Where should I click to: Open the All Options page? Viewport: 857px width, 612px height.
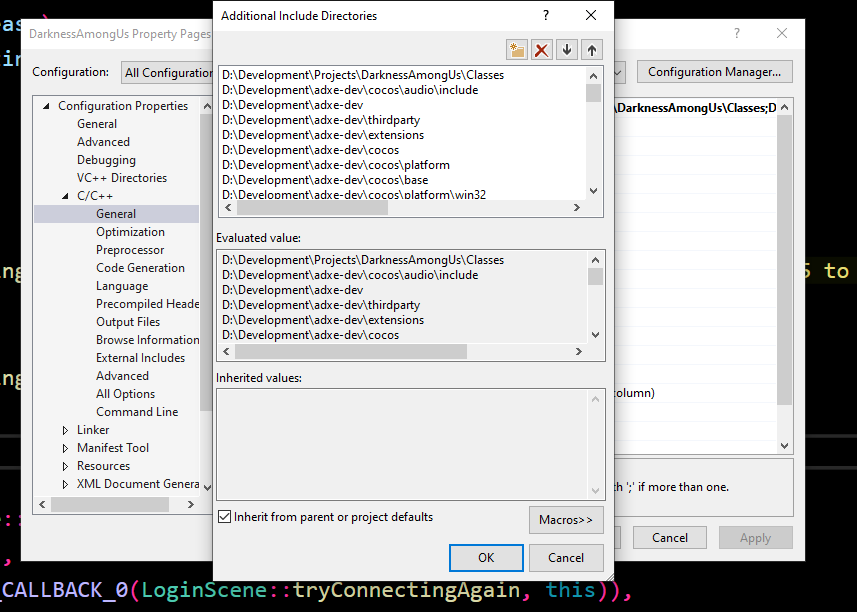pos(125,395)
